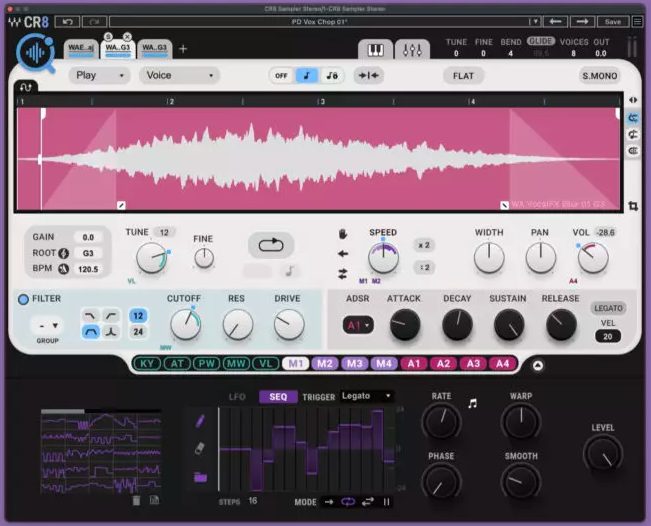Click the GAIN value field
This screenshot has height=526, width=651.
click(88, 237)
